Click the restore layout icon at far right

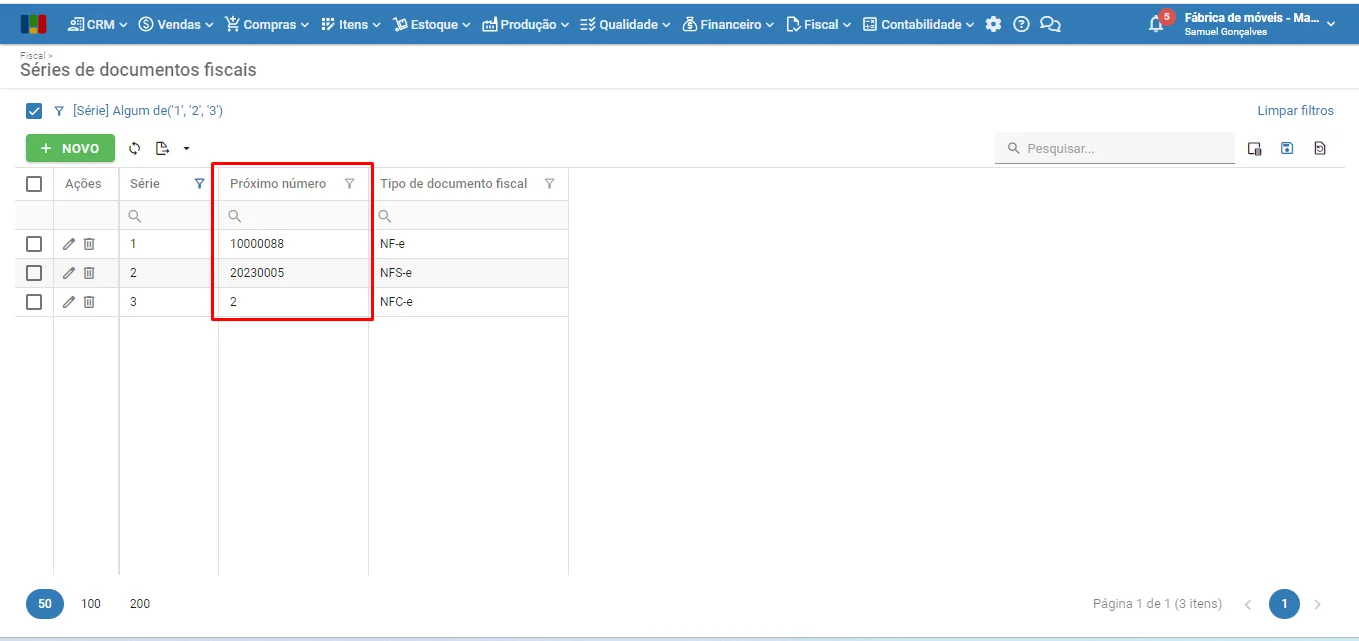[x=1320, y=149]
